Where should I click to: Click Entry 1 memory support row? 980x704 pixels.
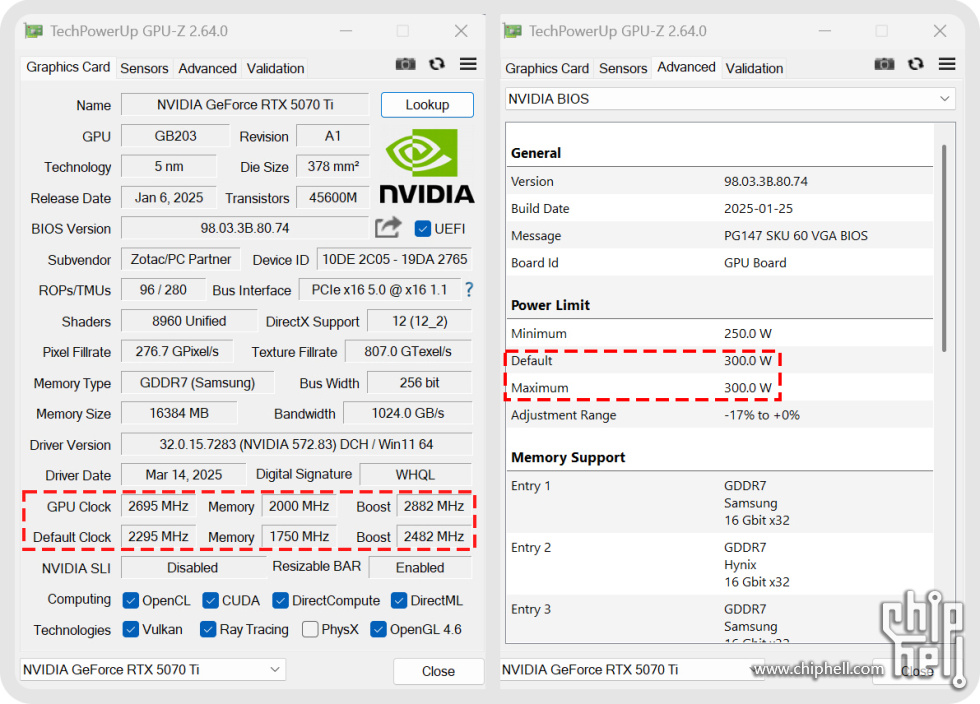click(x=720, y=503)
